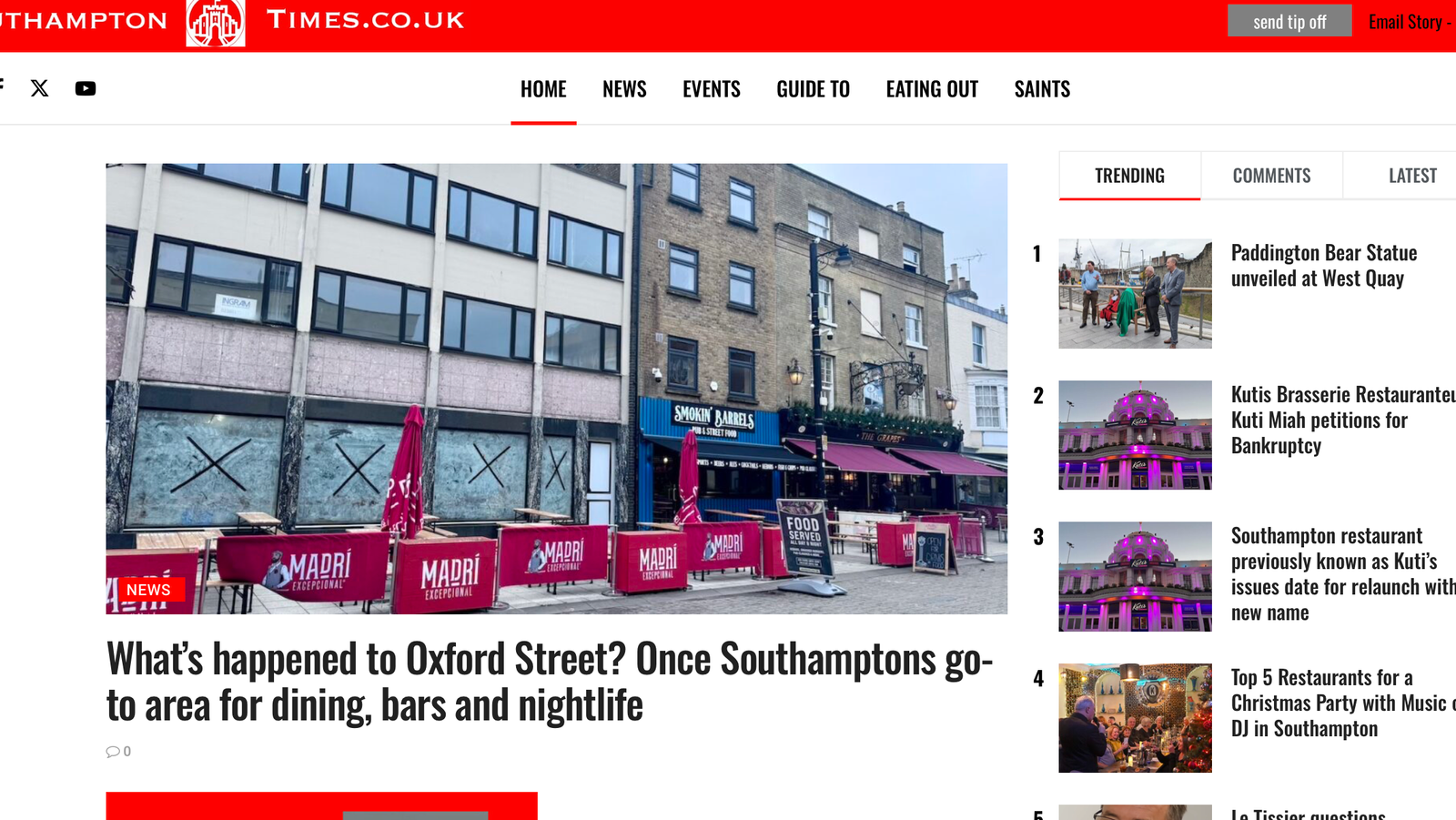Select the Trending tab
The image size is (1456, 820).
point(1129,176)
